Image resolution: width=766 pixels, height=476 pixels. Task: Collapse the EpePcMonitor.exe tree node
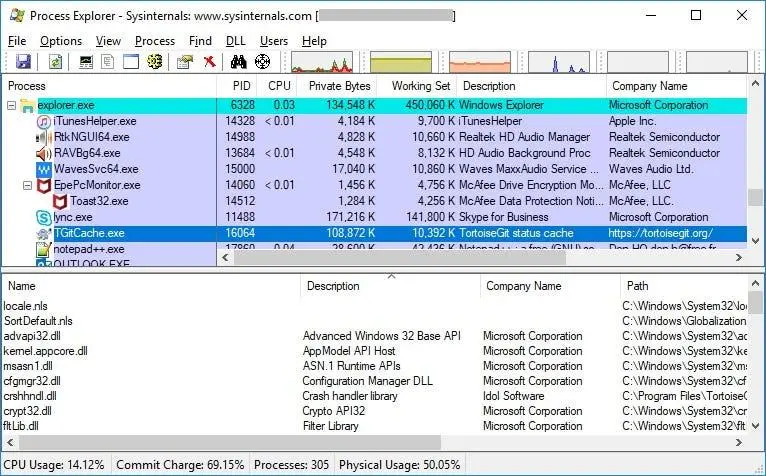(27, 185)
